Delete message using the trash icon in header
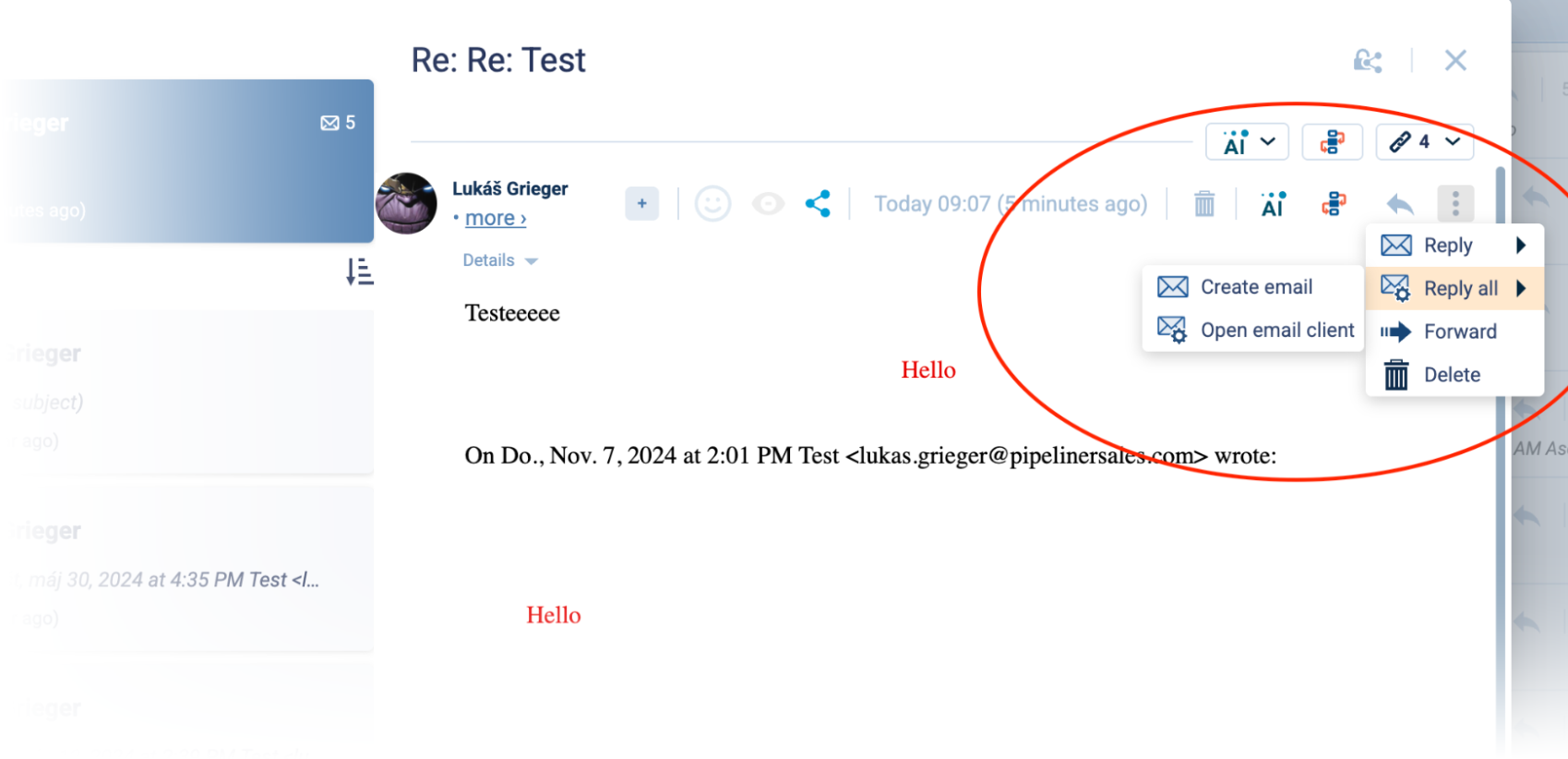1568x759 pixels. click(x=1204, y=203)
